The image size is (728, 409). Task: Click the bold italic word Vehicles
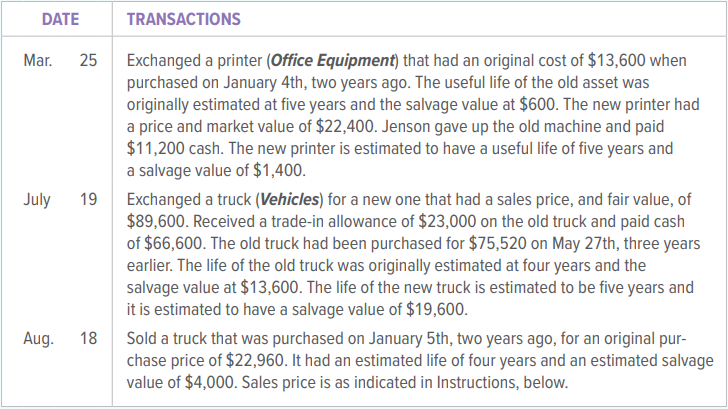tap(289, 200)
